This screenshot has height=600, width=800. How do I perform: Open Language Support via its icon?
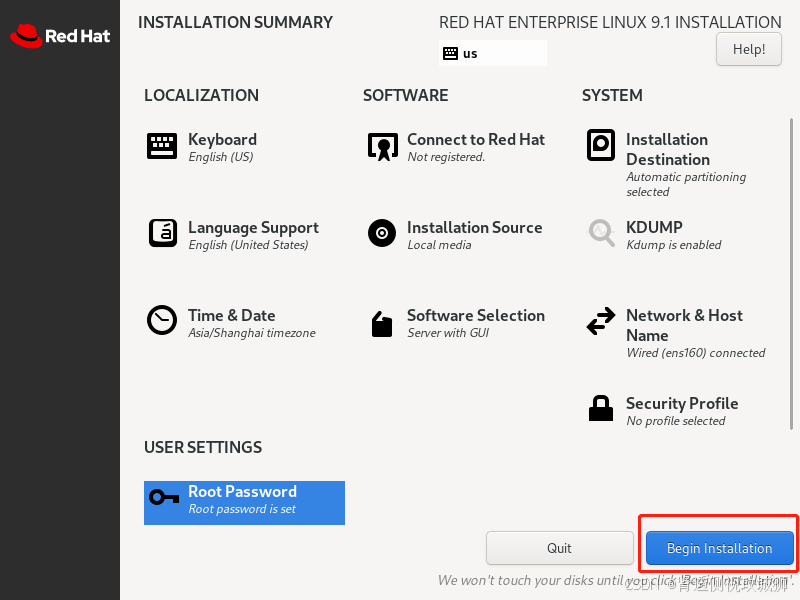[x=163, y=233]
